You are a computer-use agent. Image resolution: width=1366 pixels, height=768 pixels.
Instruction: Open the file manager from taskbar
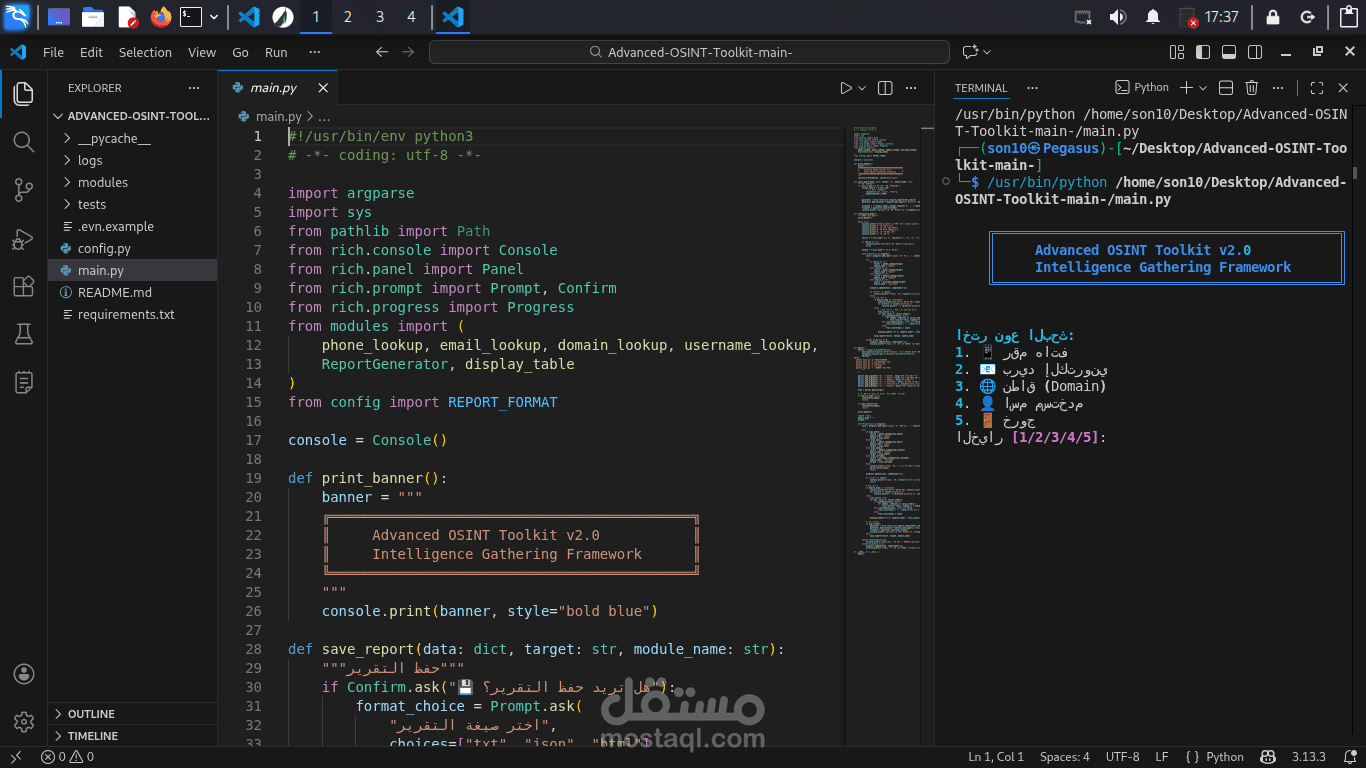coord(93,17)
